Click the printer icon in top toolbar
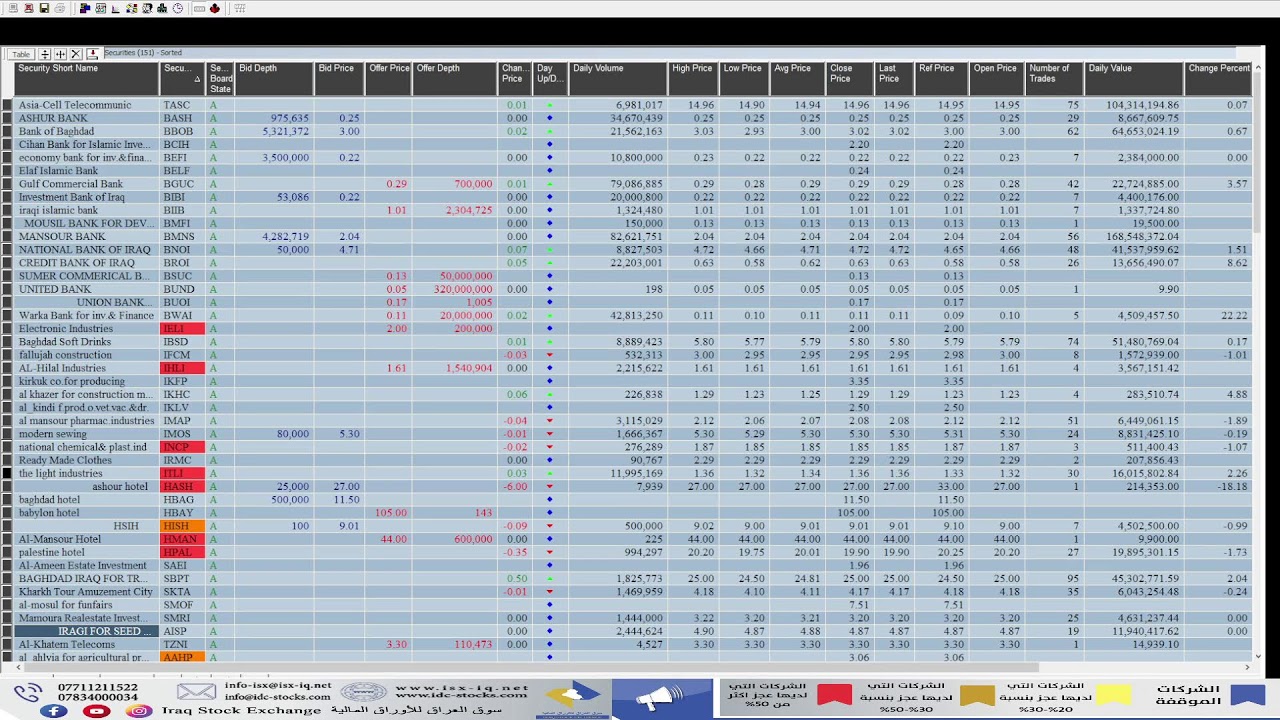This screenshot has height=720, width=1280. tap(60, 8)
